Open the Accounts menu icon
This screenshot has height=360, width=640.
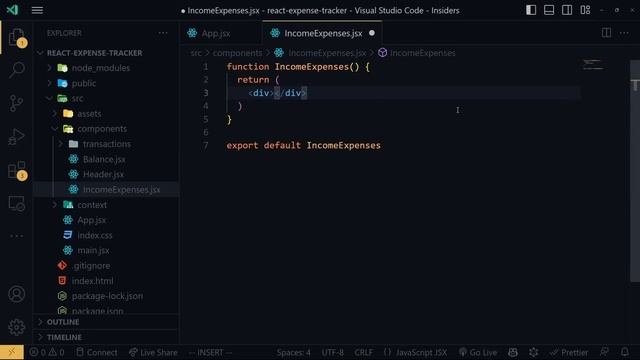[x=16, y=294]
